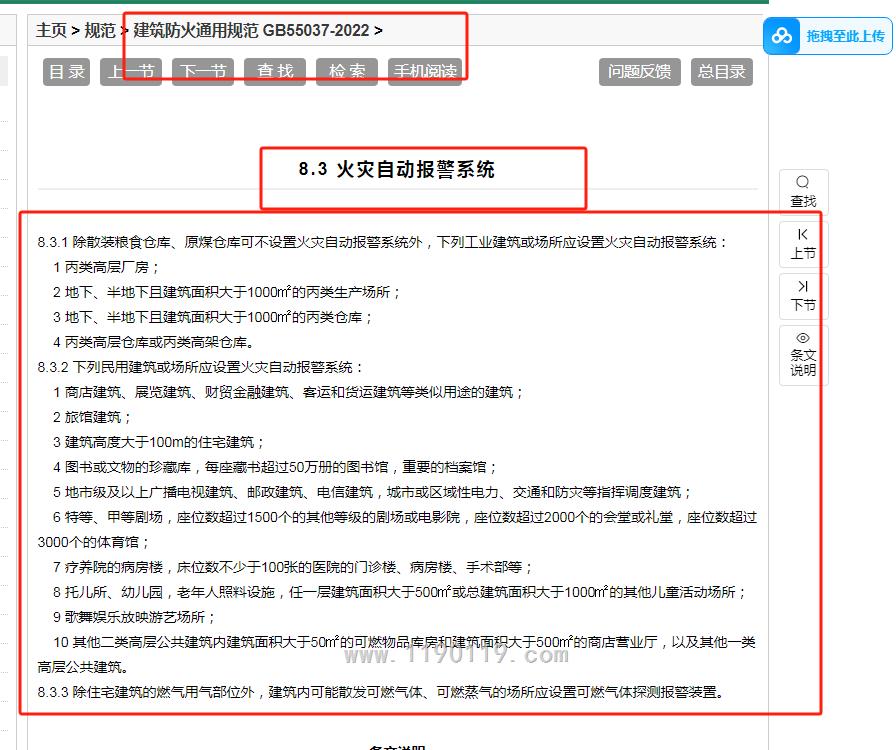Click the gray 查找 button in top toolbar
Viewport: 896px width, 750px height.
[x=275, y=72]
